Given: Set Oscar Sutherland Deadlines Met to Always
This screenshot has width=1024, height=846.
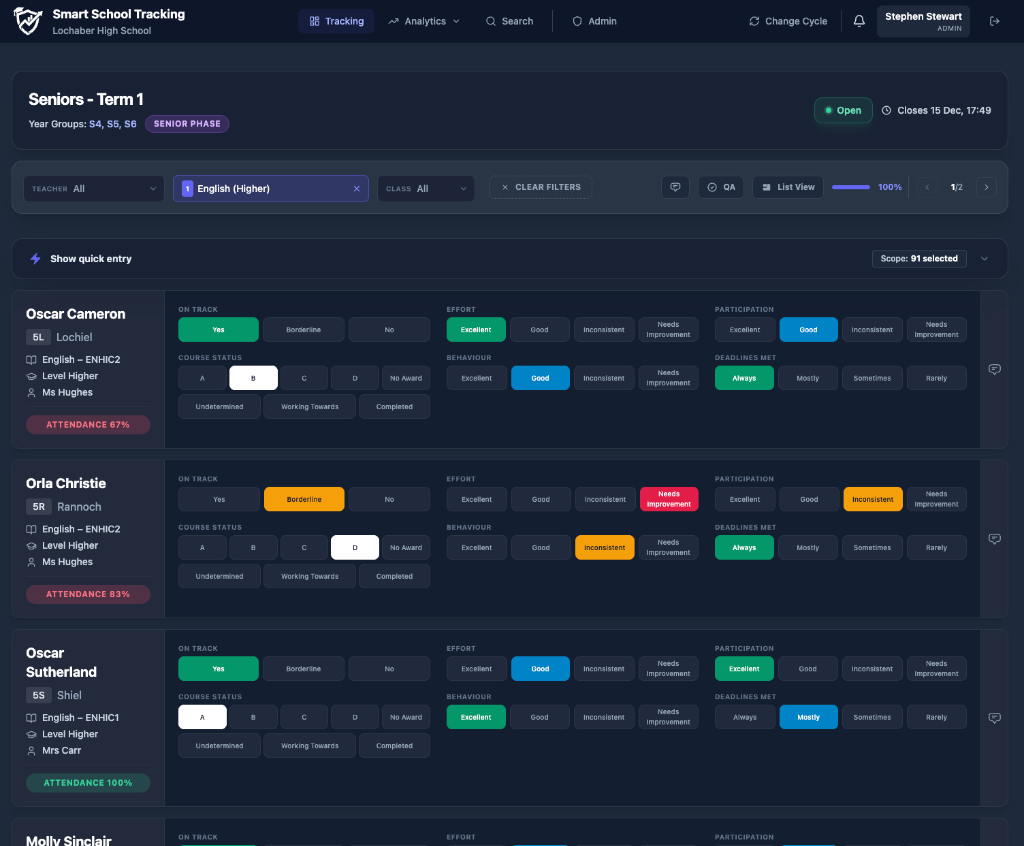Looking at the screenshot, I should click(745, 717).
